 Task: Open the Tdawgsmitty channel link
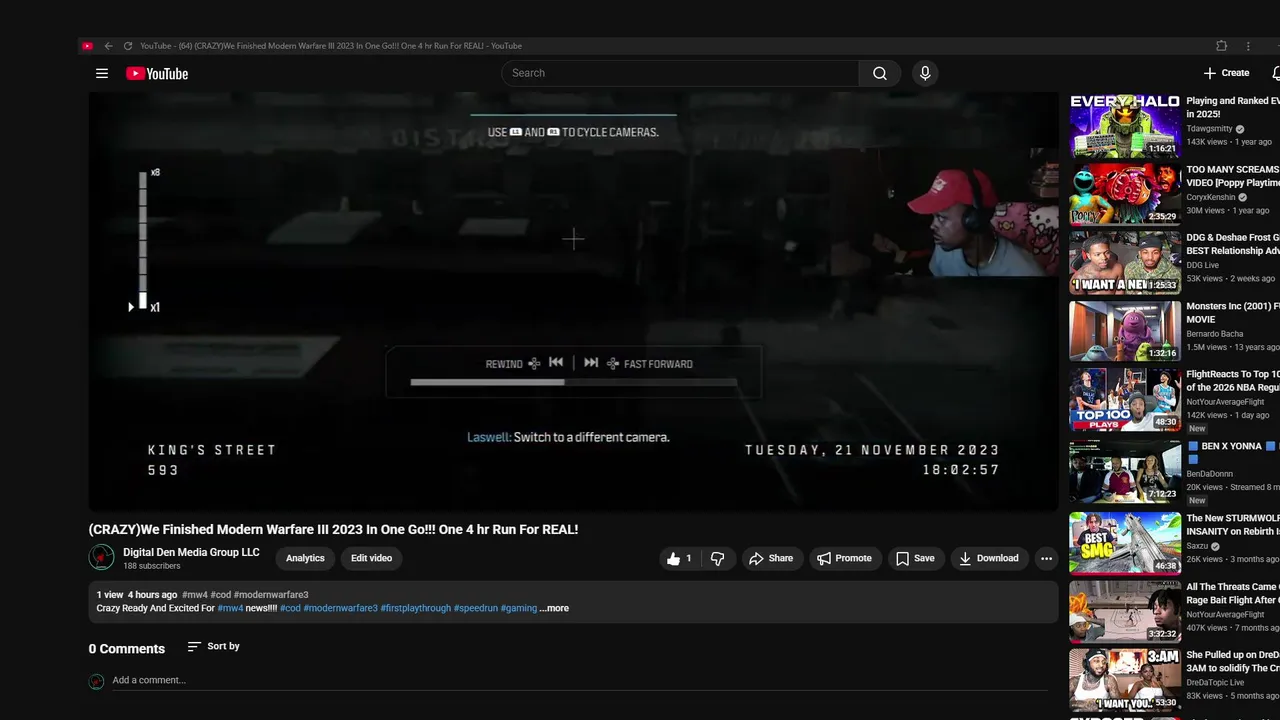click(1209, 129)
